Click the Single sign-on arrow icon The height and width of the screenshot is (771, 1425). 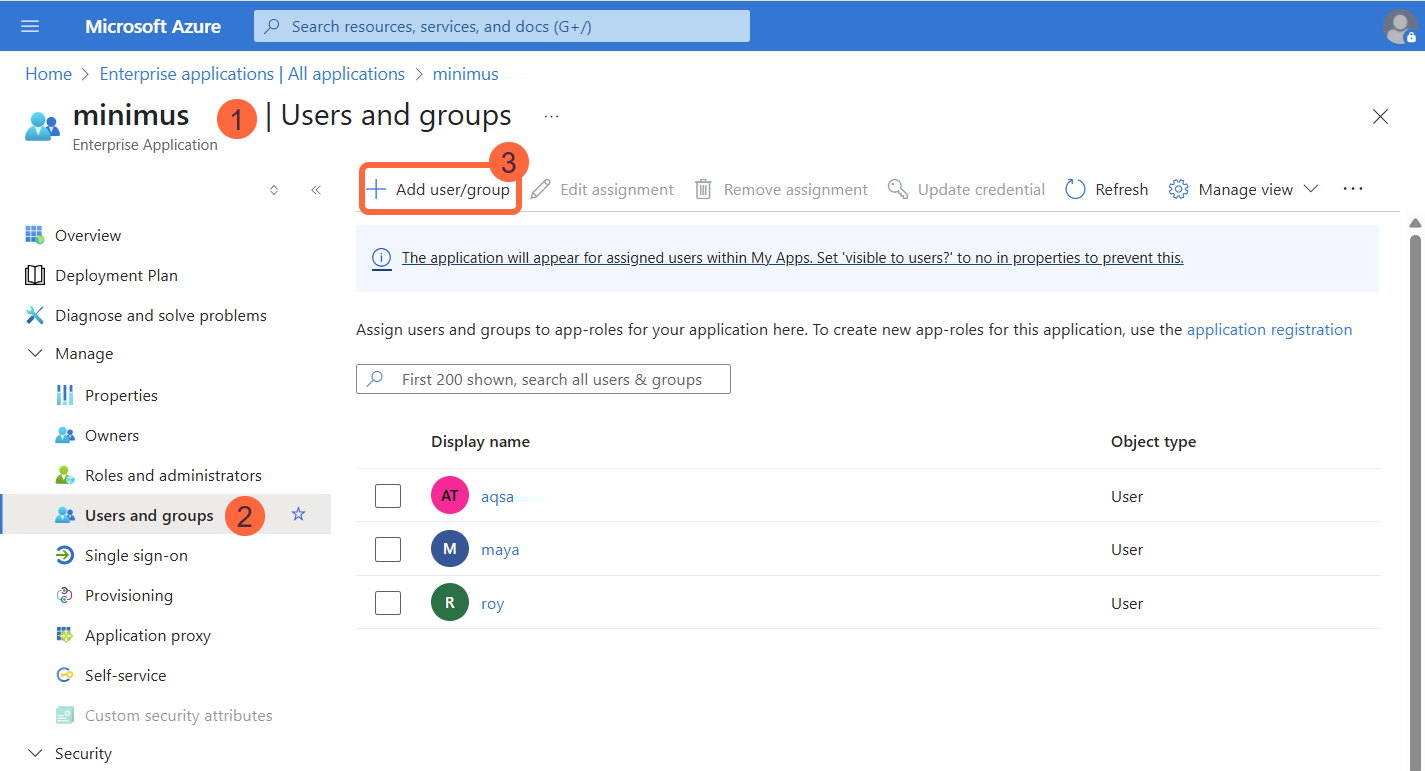(65, 555)
